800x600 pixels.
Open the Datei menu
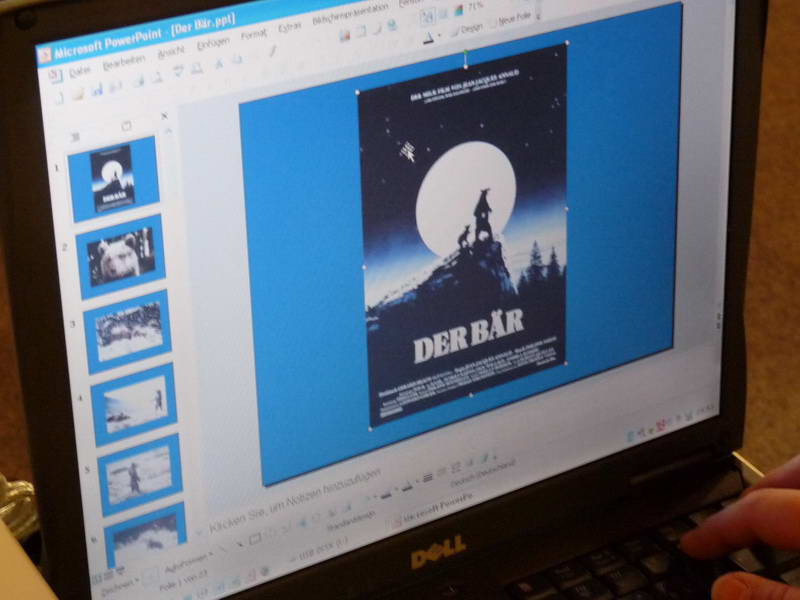[80, 71]
